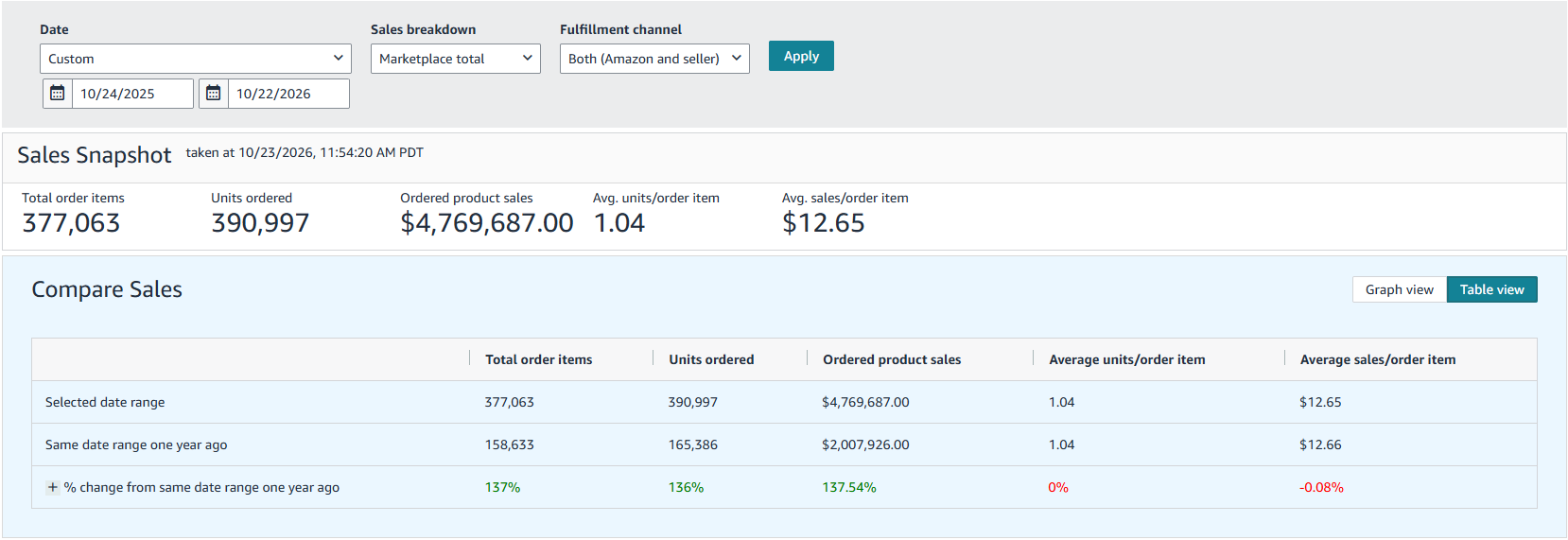
Task: Click table cell $4,769,687.00 in Selected date range
Action: coord(865,402)
